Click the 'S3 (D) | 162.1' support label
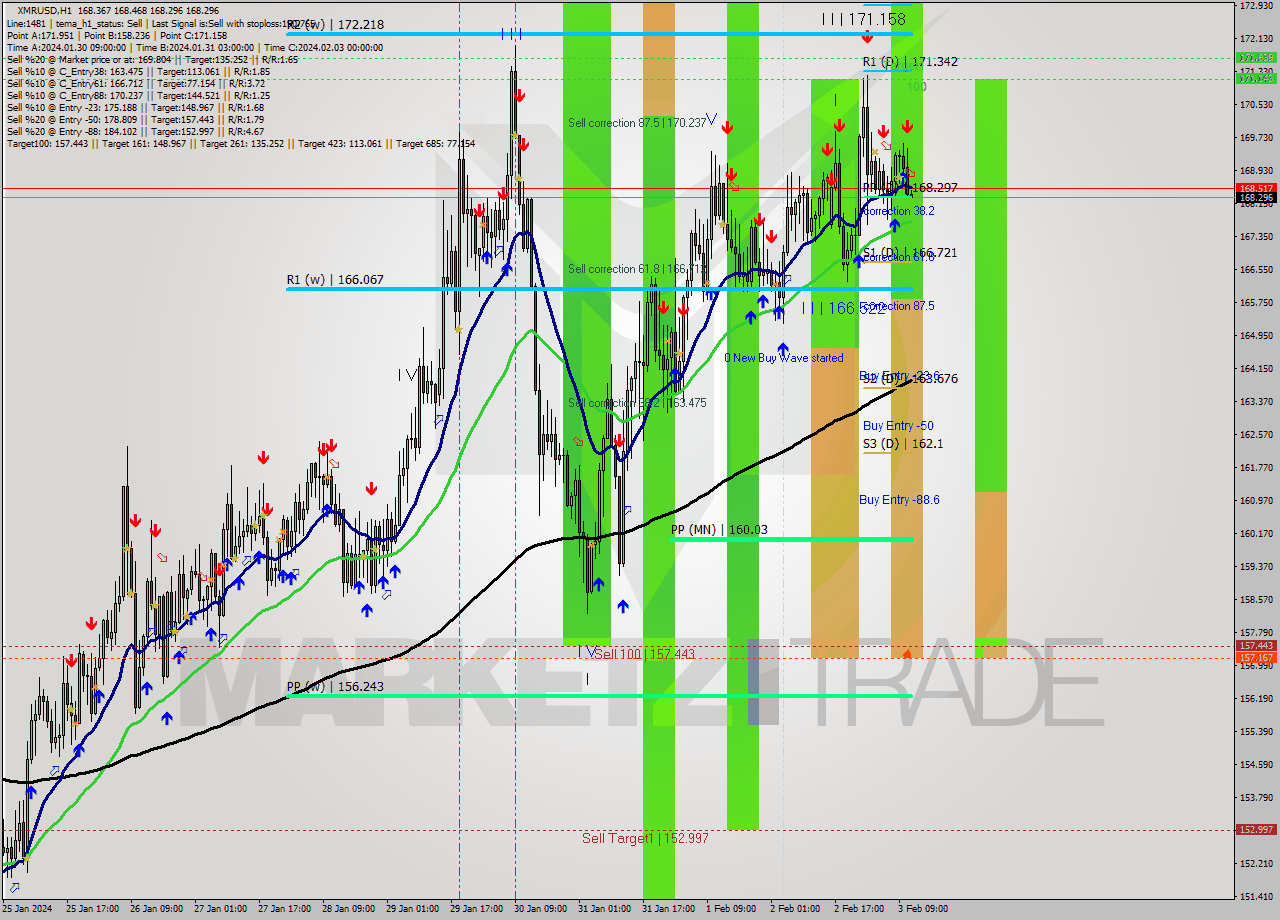The height and width of the screenshot is (920, 1280). [903, 443]
